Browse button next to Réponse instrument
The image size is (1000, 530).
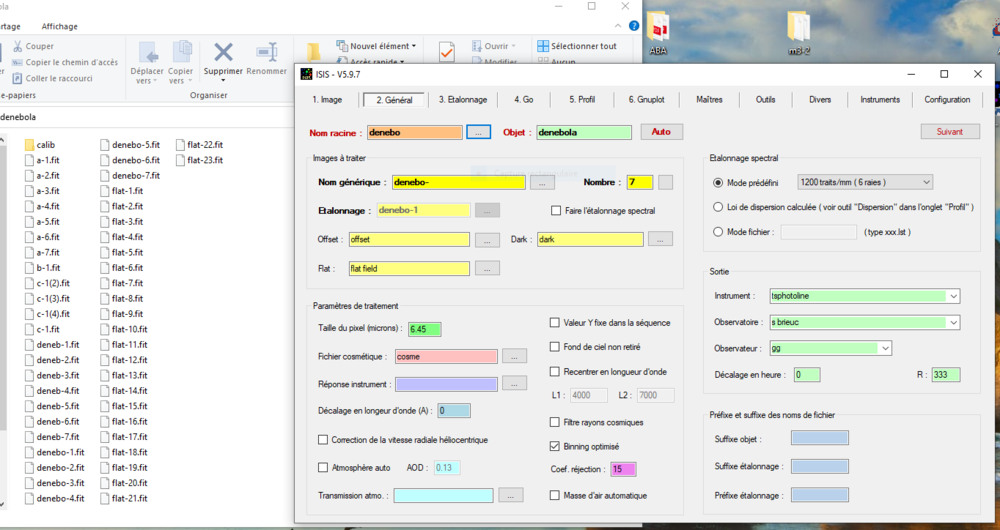(x=515, y=383)
